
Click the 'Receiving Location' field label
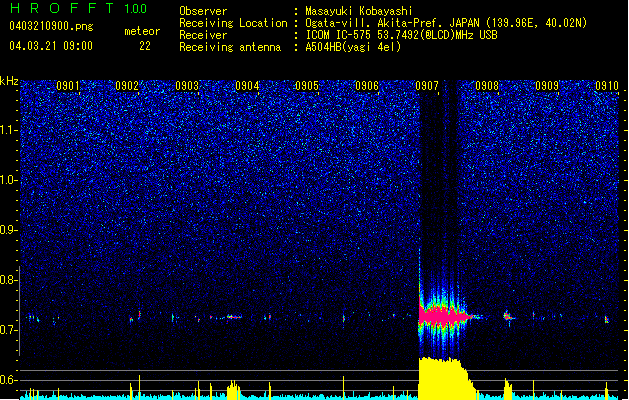[x=233, y=23]
